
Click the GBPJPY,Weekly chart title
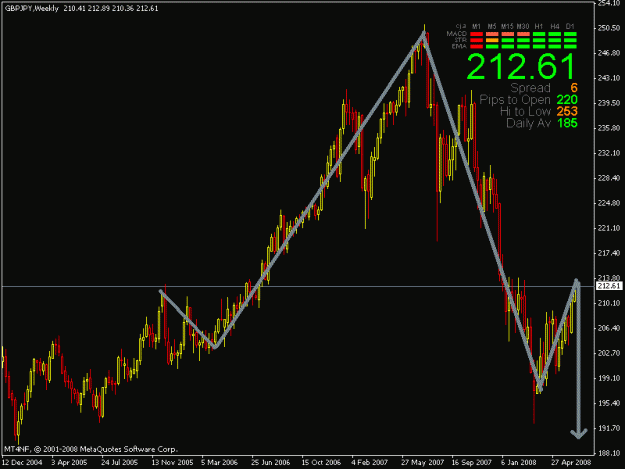(x=32, y=8)
